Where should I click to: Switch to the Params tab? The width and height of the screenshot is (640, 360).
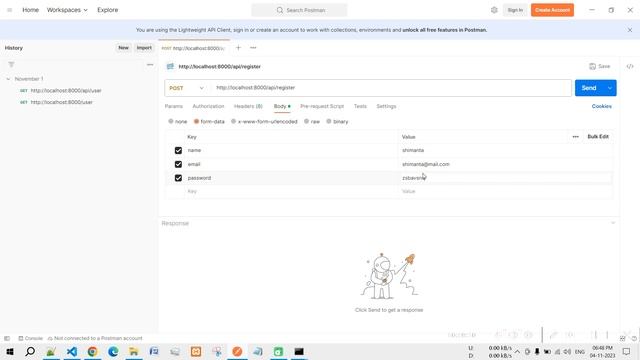click(x=173, y=106)
